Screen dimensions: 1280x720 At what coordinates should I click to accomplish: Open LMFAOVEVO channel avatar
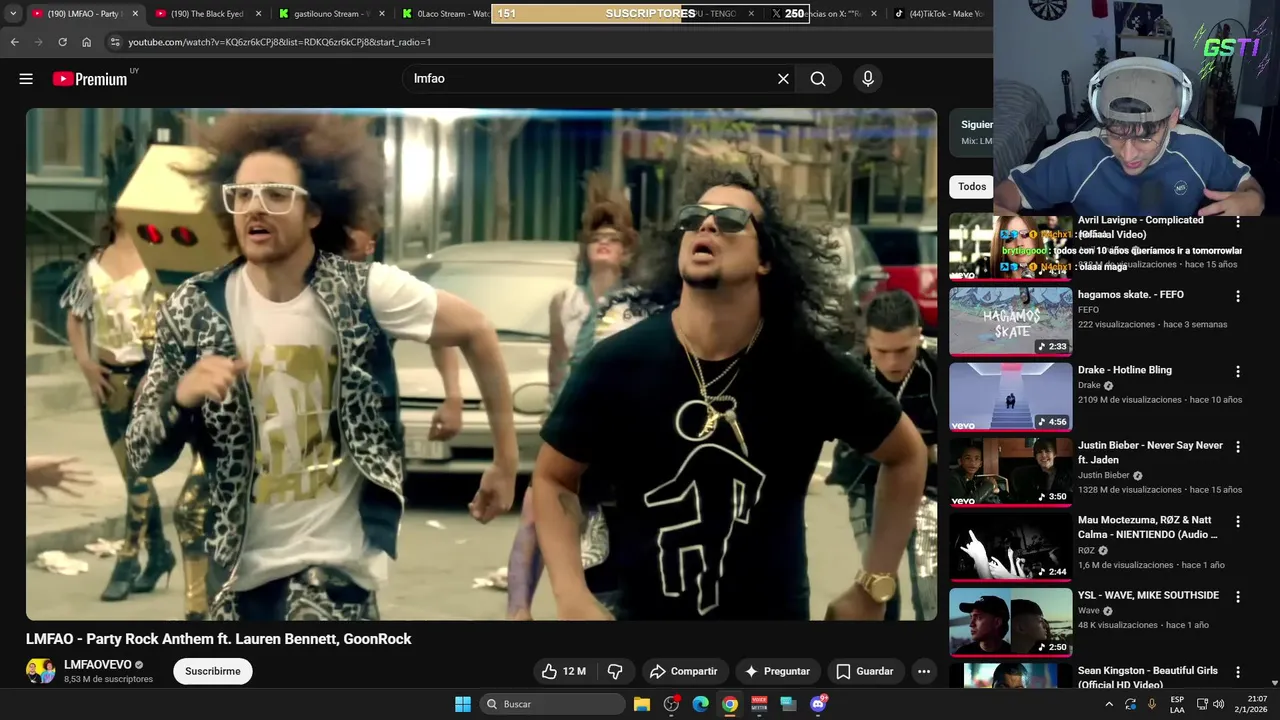(40, 671)
